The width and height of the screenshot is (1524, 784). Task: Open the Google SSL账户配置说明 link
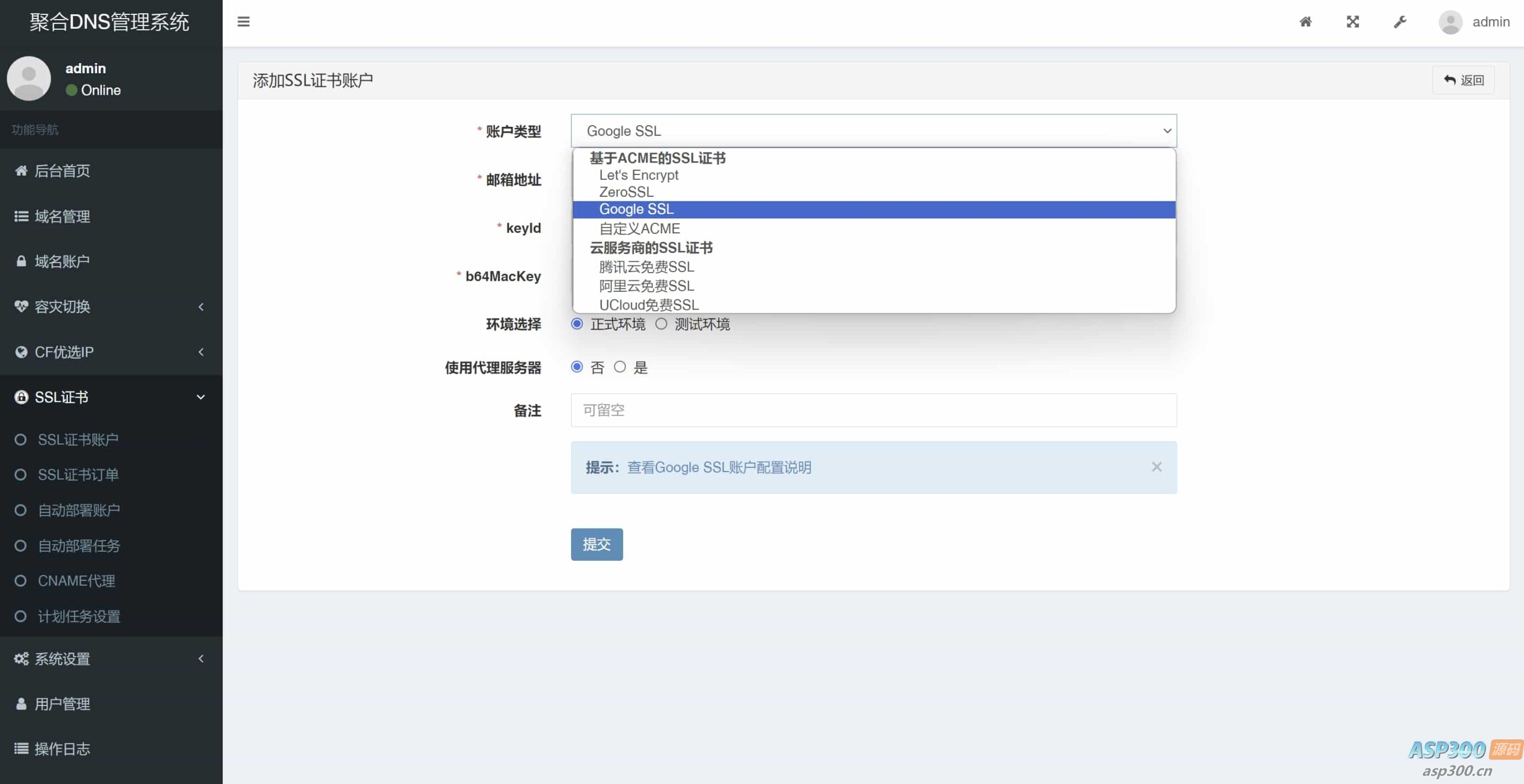719,467
